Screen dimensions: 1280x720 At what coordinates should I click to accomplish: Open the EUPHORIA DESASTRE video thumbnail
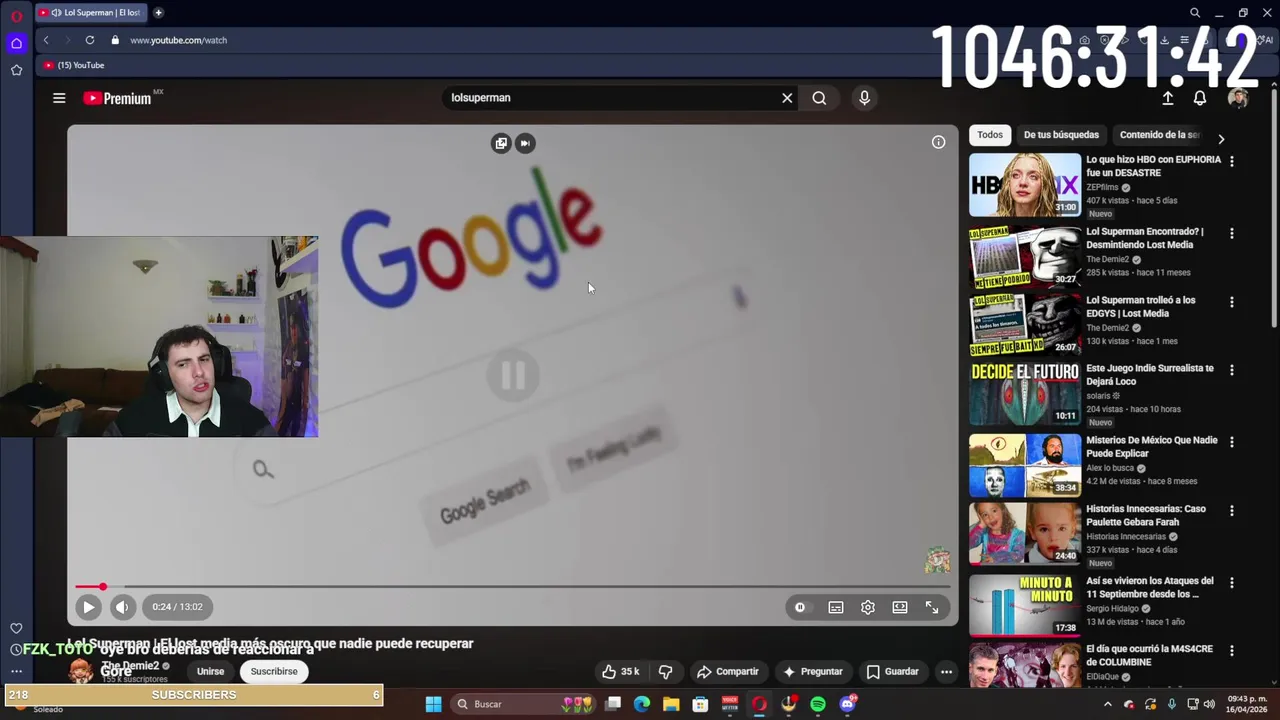click(x=1025, y=185)
